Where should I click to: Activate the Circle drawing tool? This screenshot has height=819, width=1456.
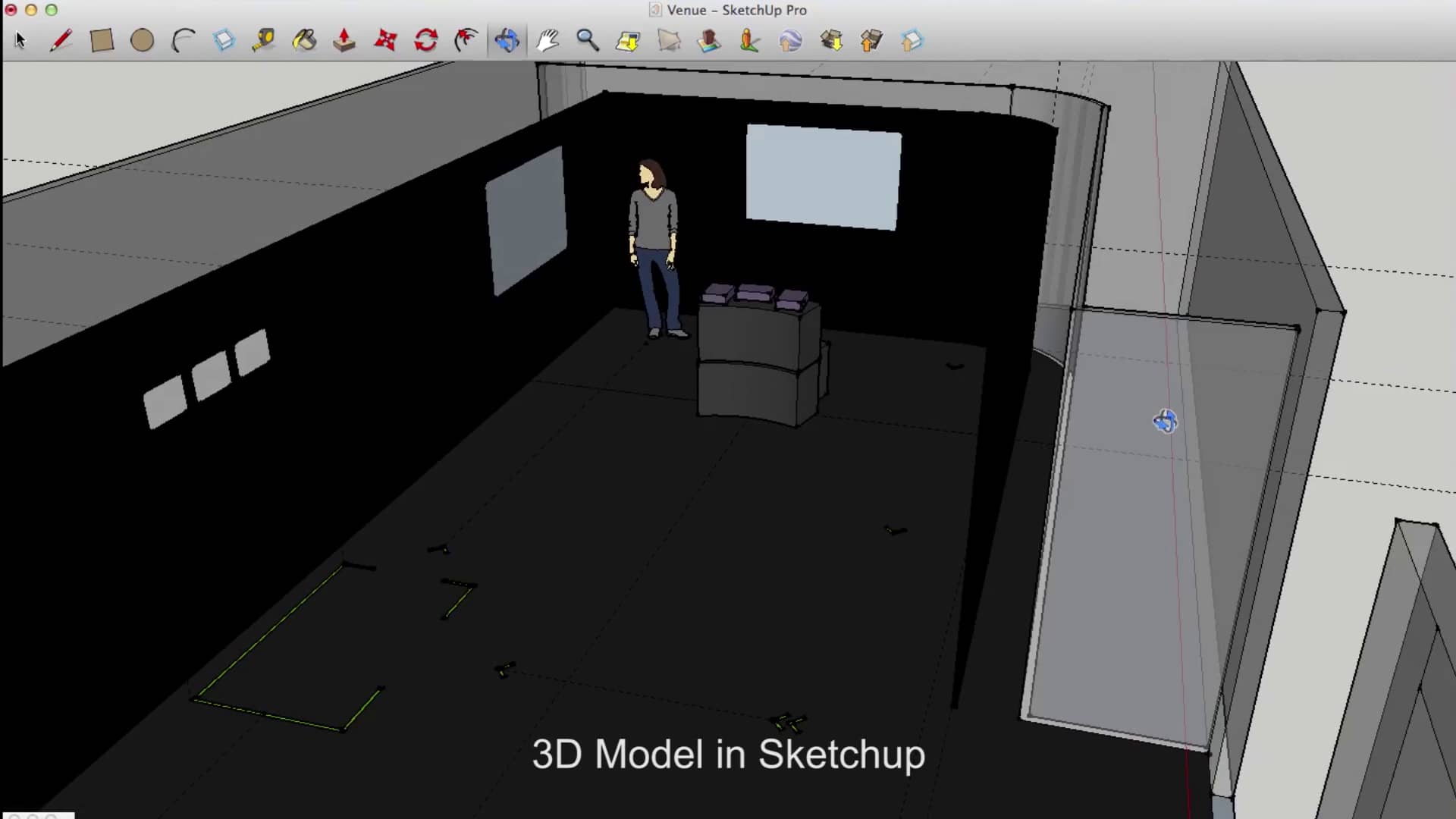pyautogui.click(x=142, y=39)
